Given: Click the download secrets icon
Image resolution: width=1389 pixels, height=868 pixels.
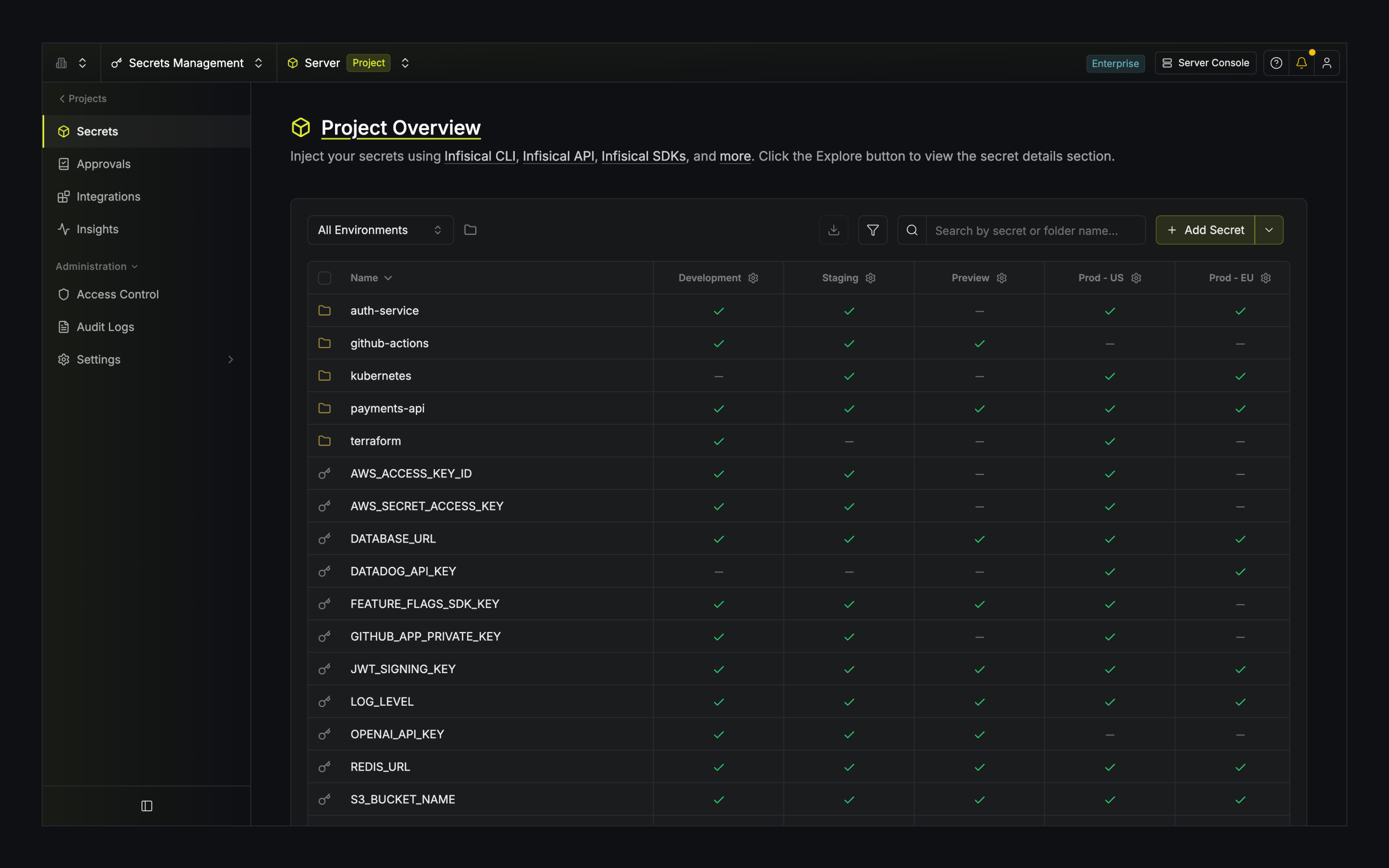Looking at the screenshot, I should click(833, 230).
